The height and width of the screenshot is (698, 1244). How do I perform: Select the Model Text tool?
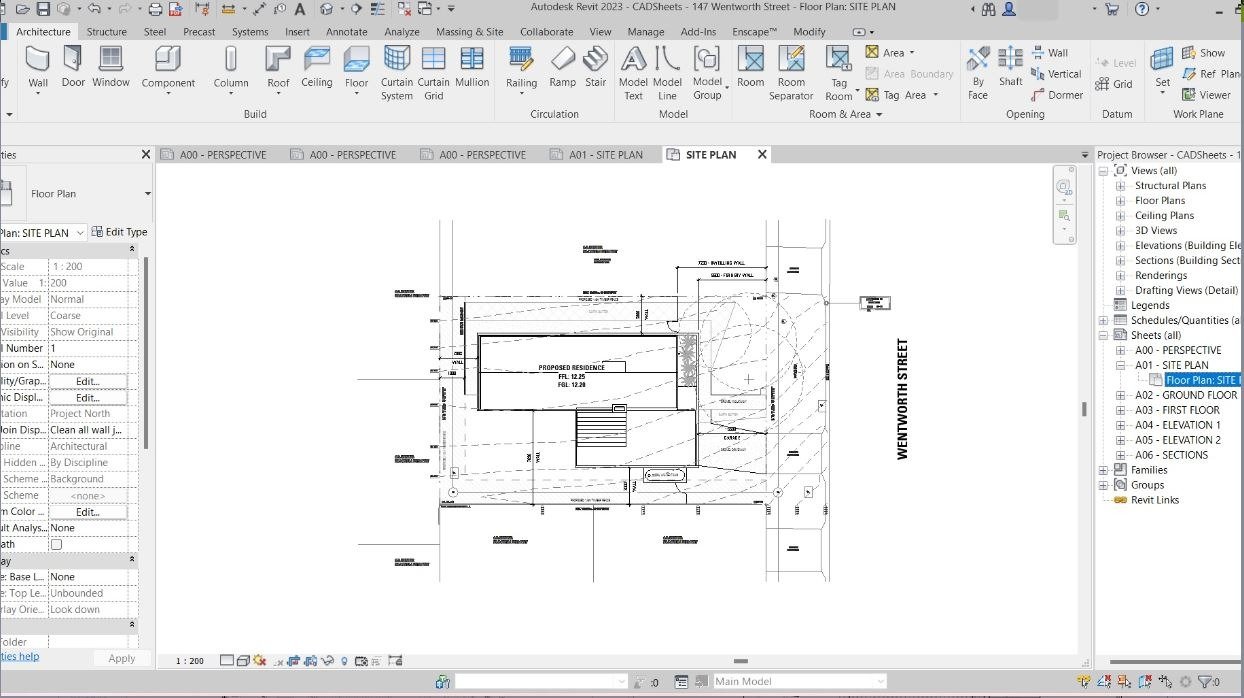point(634,73)
